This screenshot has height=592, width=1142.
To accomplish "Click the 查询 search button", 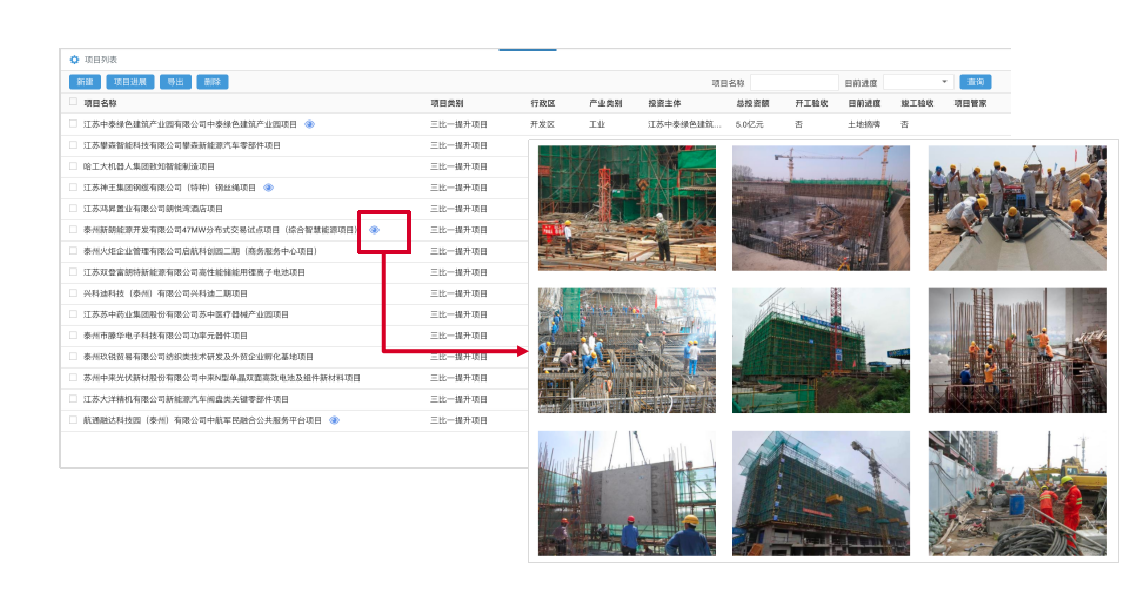I will click(x=975, y=82).
